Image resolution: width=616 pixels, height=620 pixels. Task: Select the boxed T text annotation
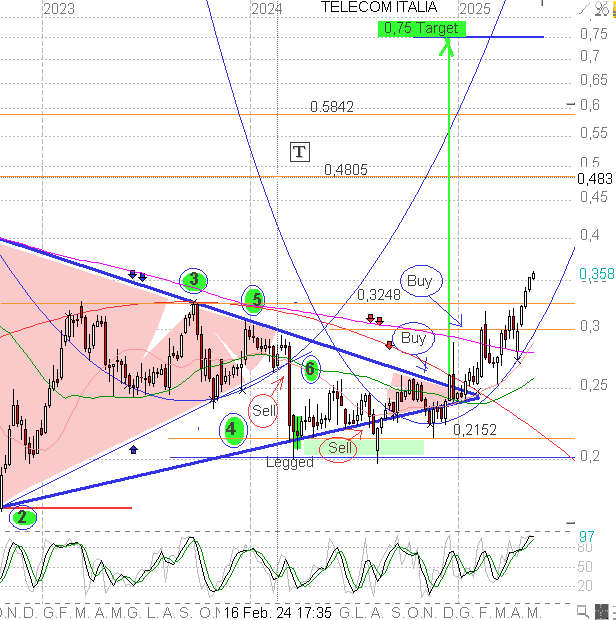tap(299, 152)
